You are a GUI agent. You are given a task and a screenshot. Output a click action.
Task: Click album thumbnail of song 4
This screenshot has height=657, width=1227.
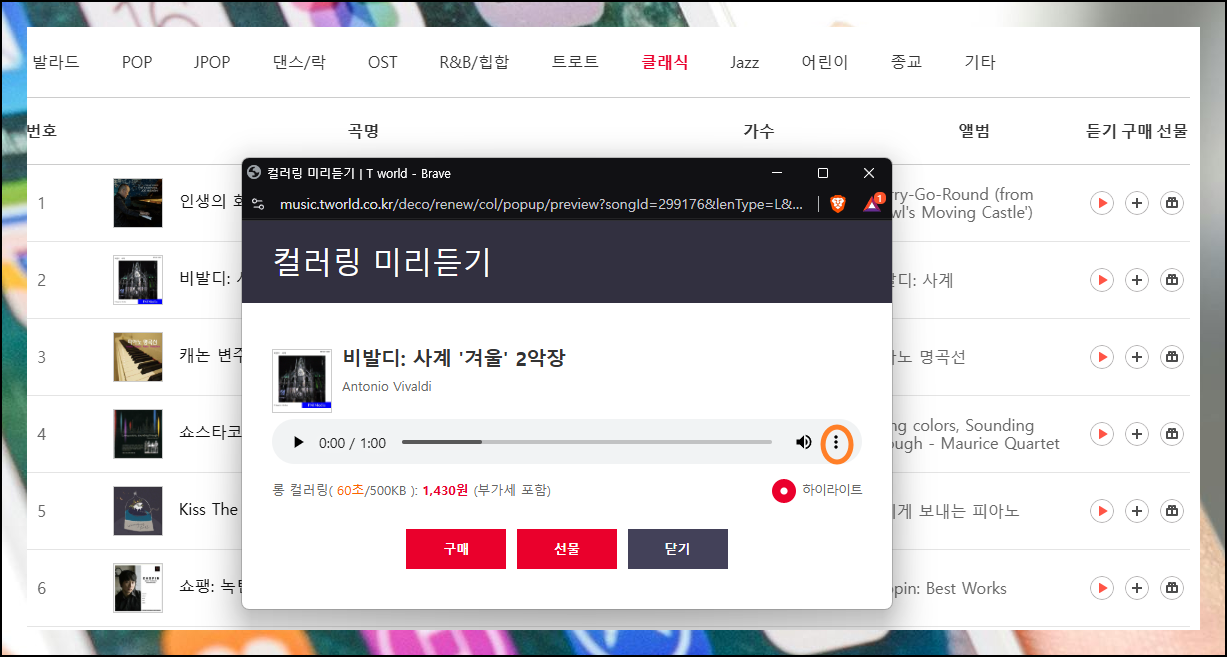coord(138,434)
